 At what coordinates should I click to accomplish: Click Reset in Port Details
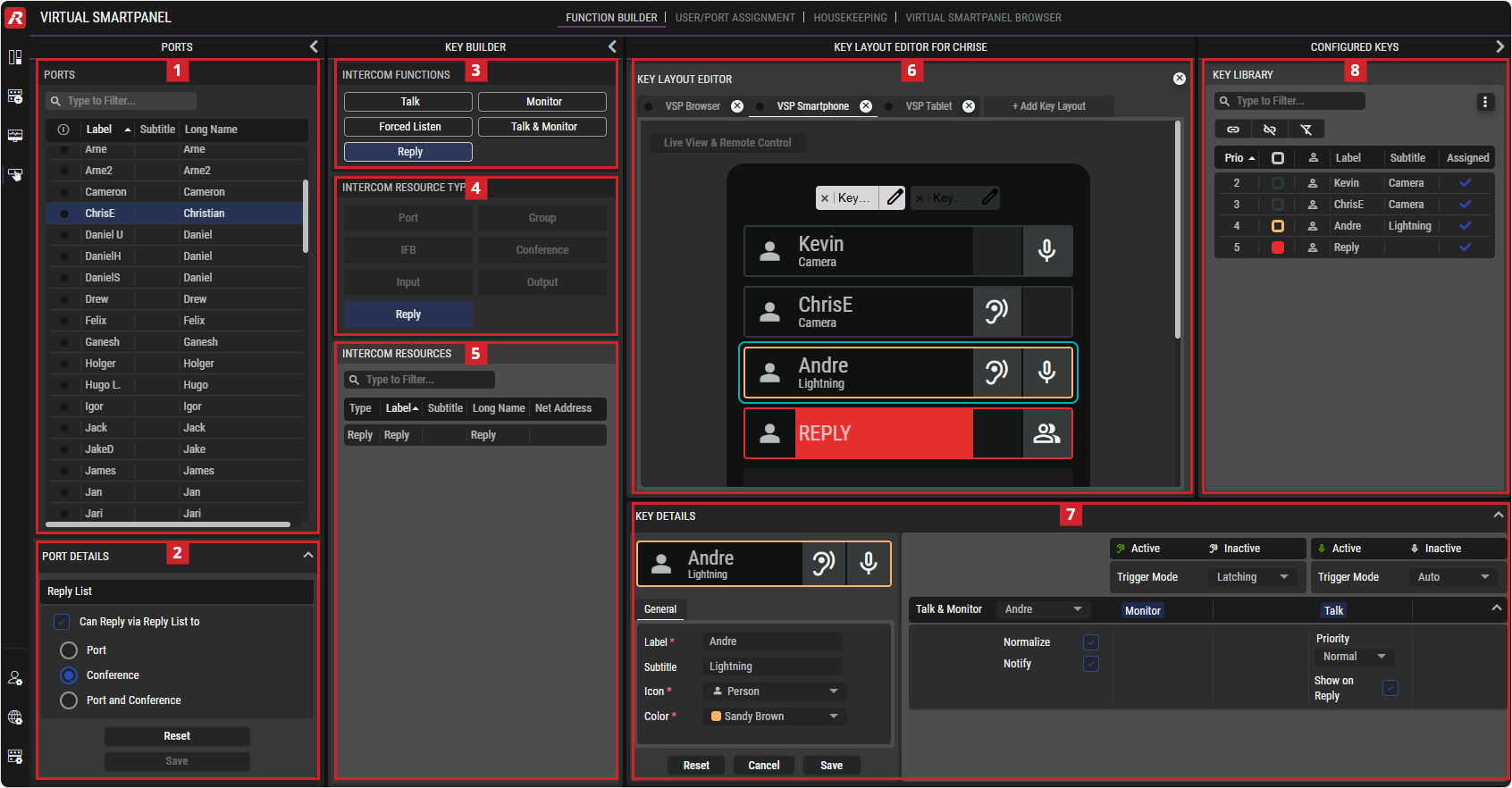(x=177, y=736)
